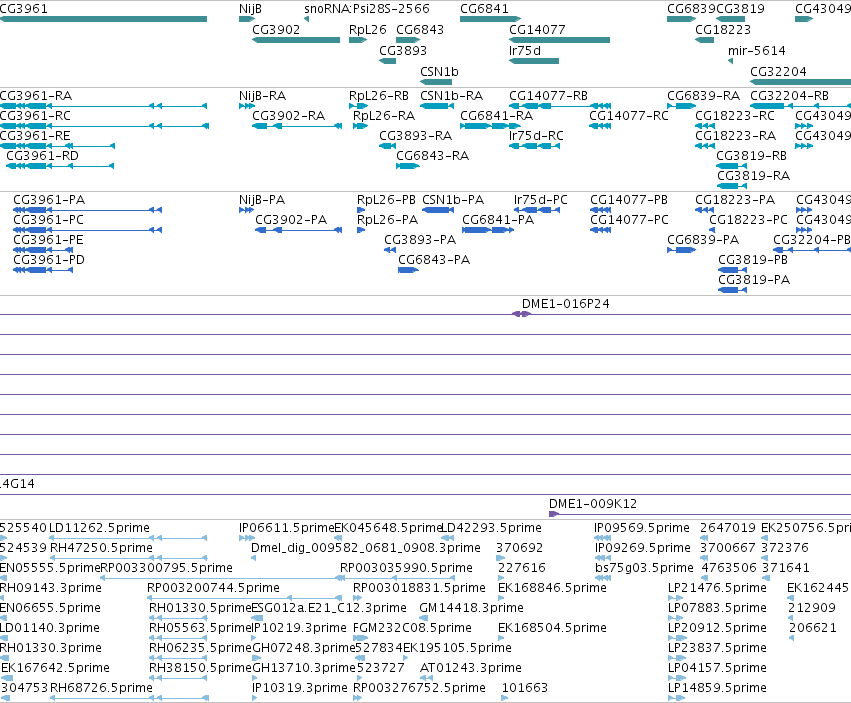The height and width of the screenshot is (703, 851).
Task: Select the CG3961-RC transcript label
Action: coord(35,116)
